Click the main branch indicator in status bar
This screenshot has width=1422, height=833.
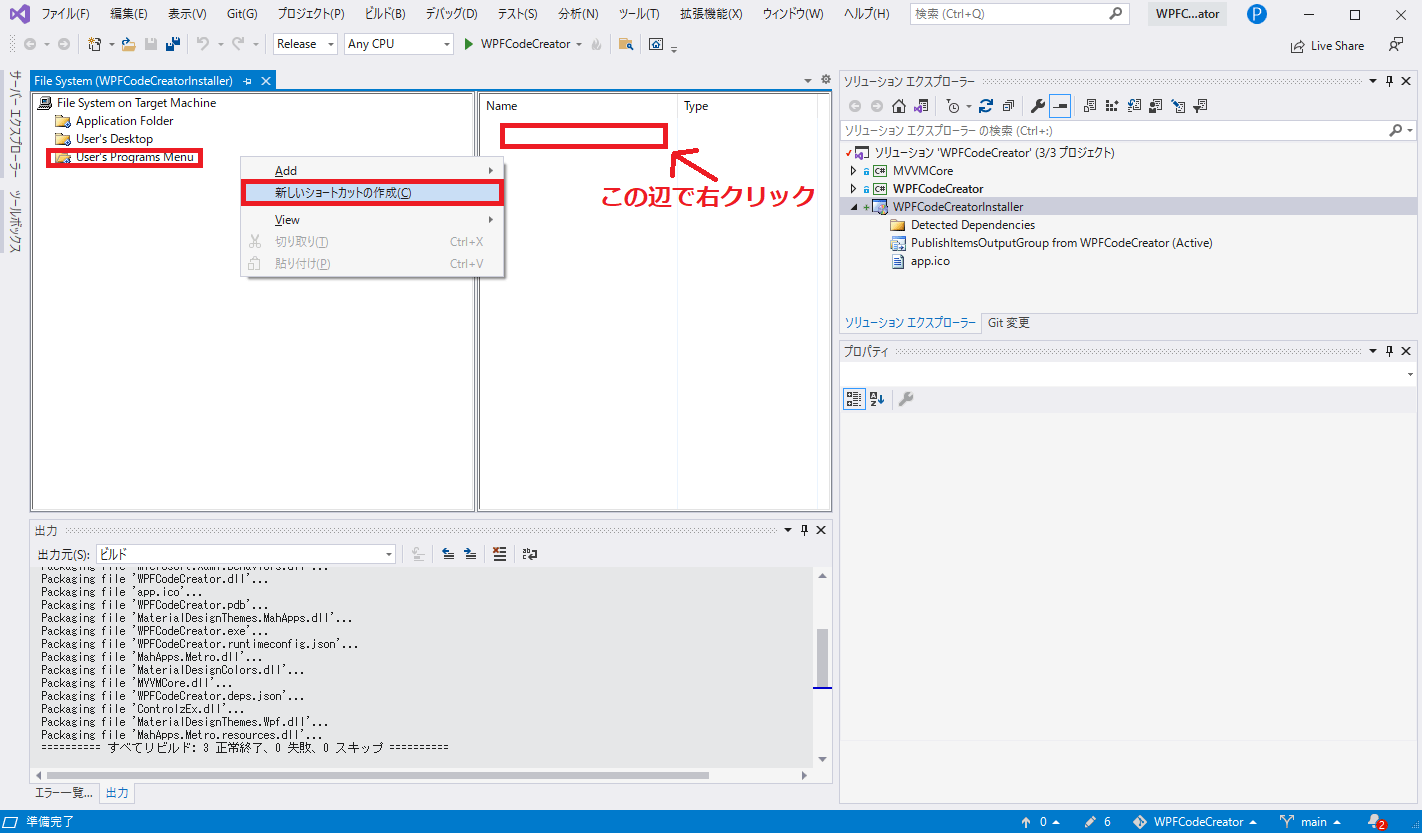(1310, 822)
